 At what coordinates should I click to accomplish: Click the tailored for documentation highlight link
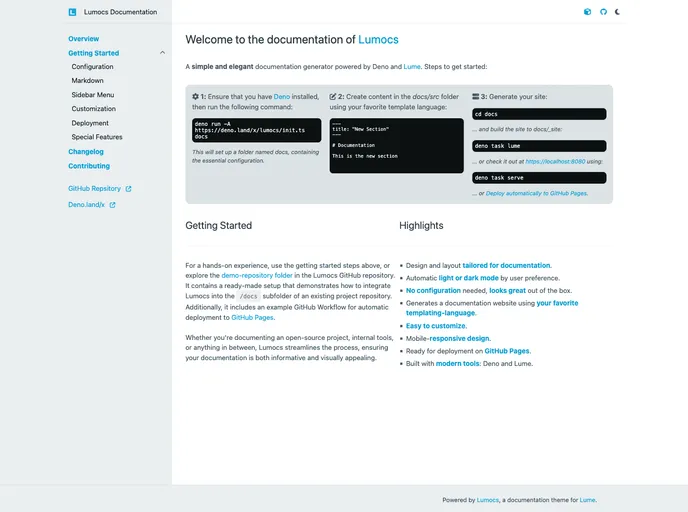tap(506, 265)
